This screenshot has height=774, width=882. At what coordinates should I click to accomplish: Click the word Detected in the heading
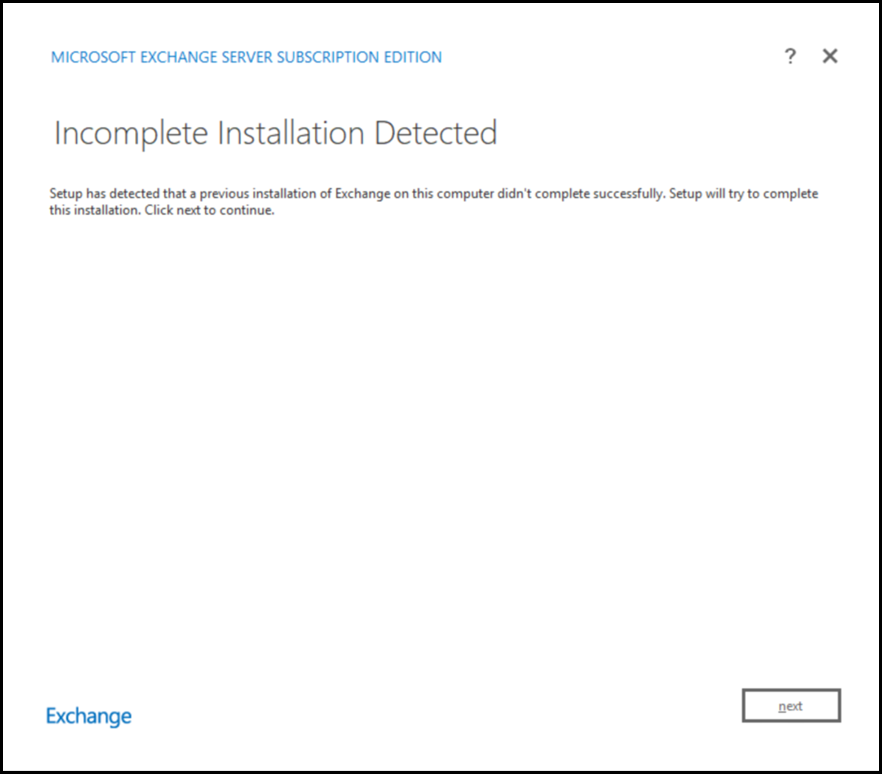click(x=435, y=133)
